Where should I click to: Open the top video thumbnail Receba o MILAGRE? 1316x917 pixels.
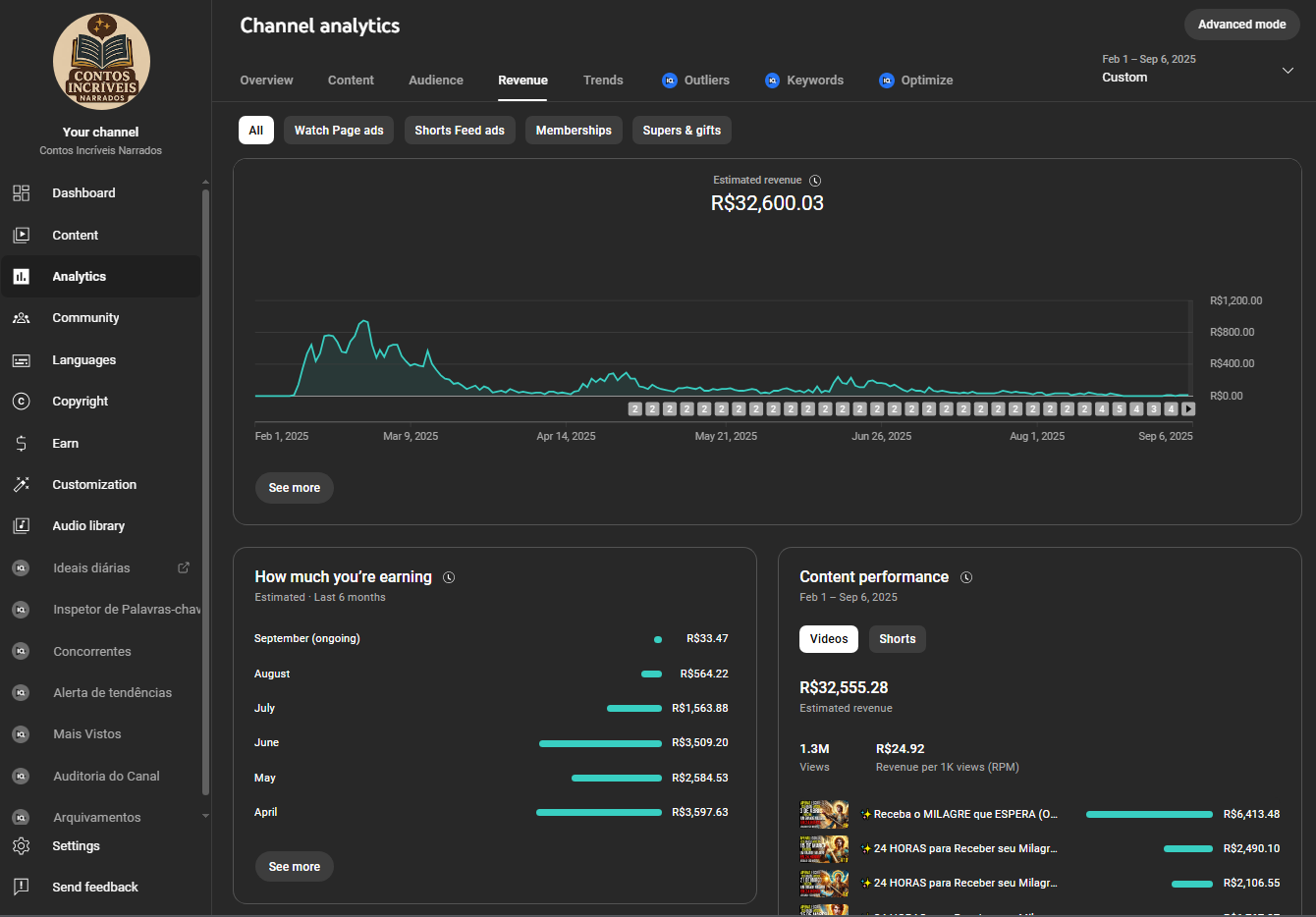[824, 814]
